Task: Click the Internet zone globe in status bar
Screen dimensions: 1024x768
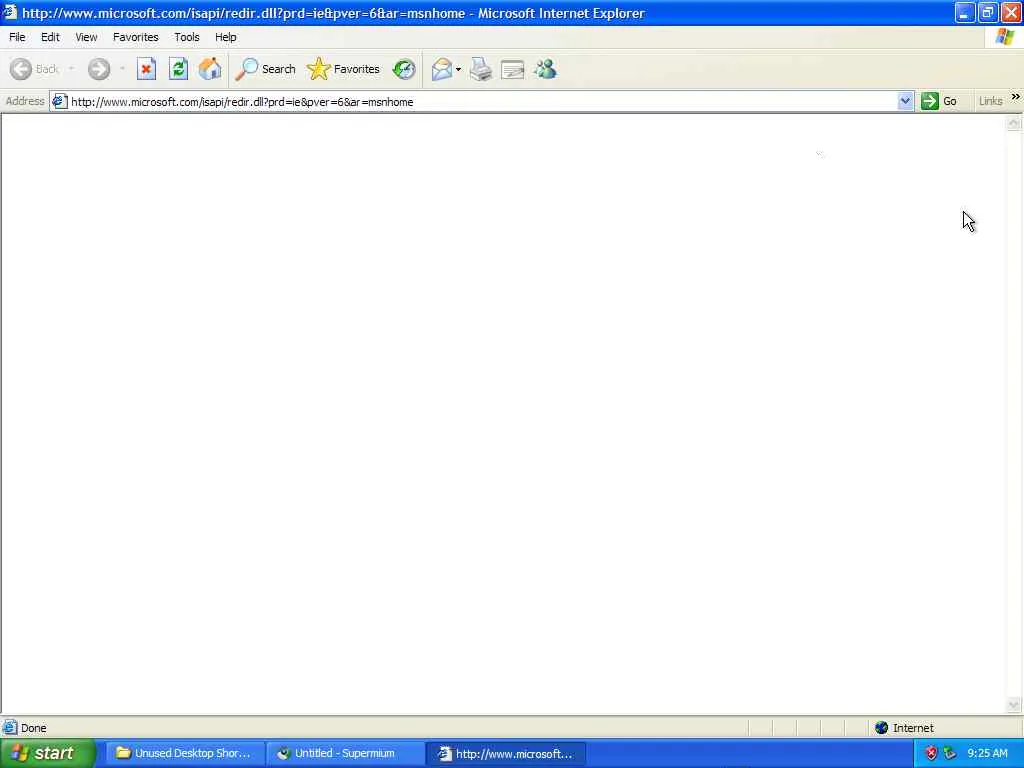Action: pos(882,728)
